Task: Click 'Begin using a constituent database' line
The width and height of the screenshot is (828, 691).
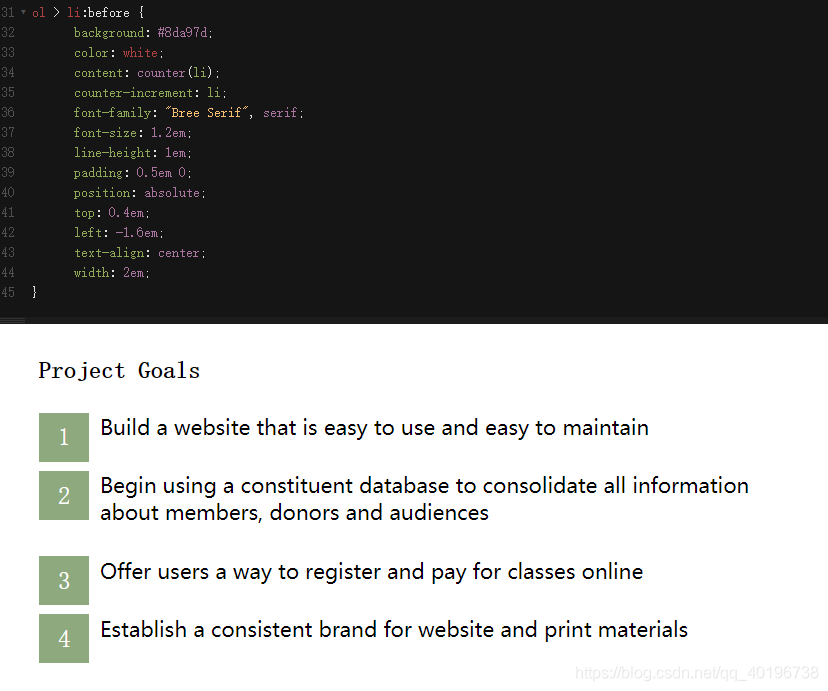Action: tap(425, 486)
